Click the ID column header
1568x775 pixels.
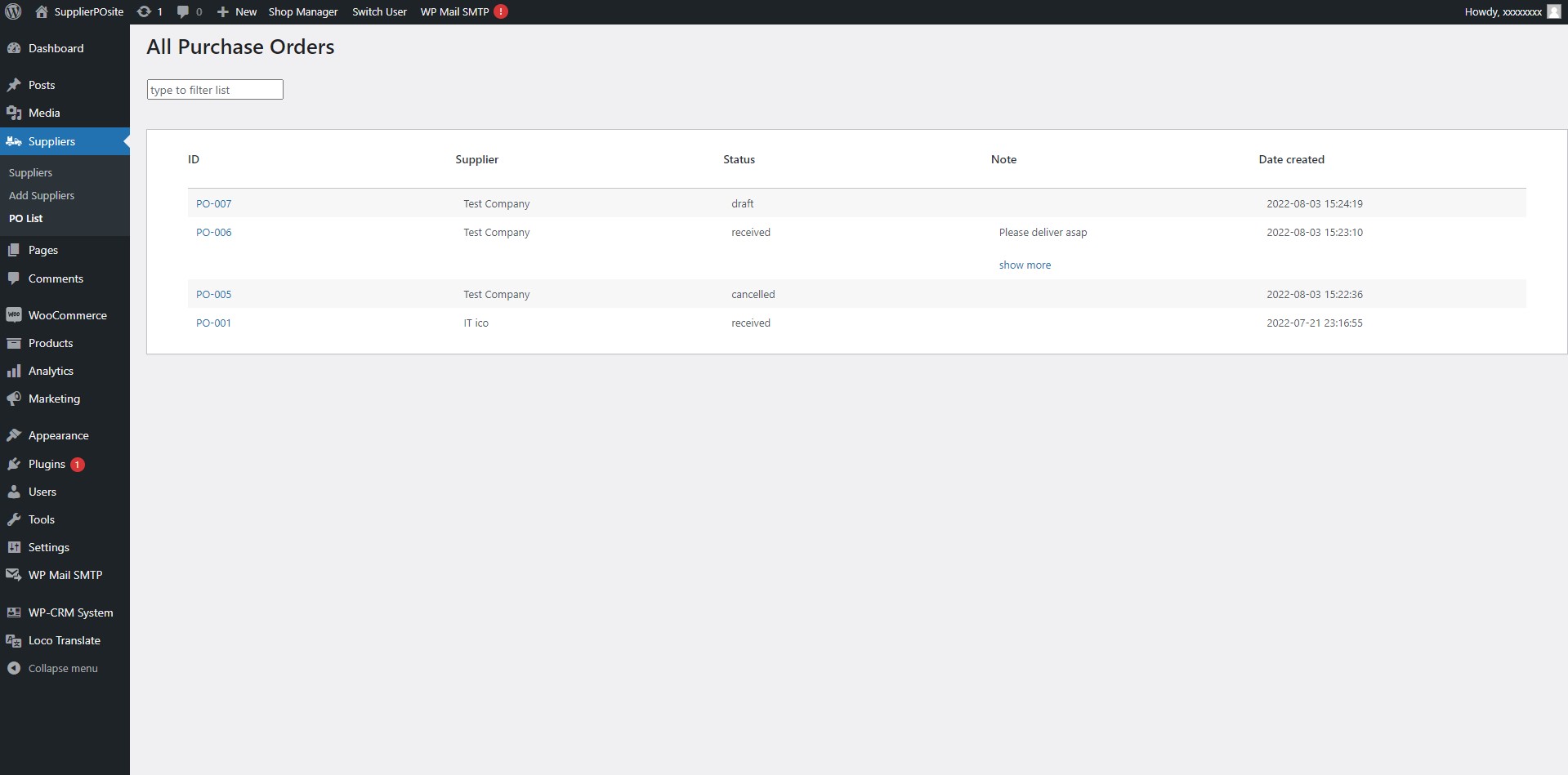point(194,159)
